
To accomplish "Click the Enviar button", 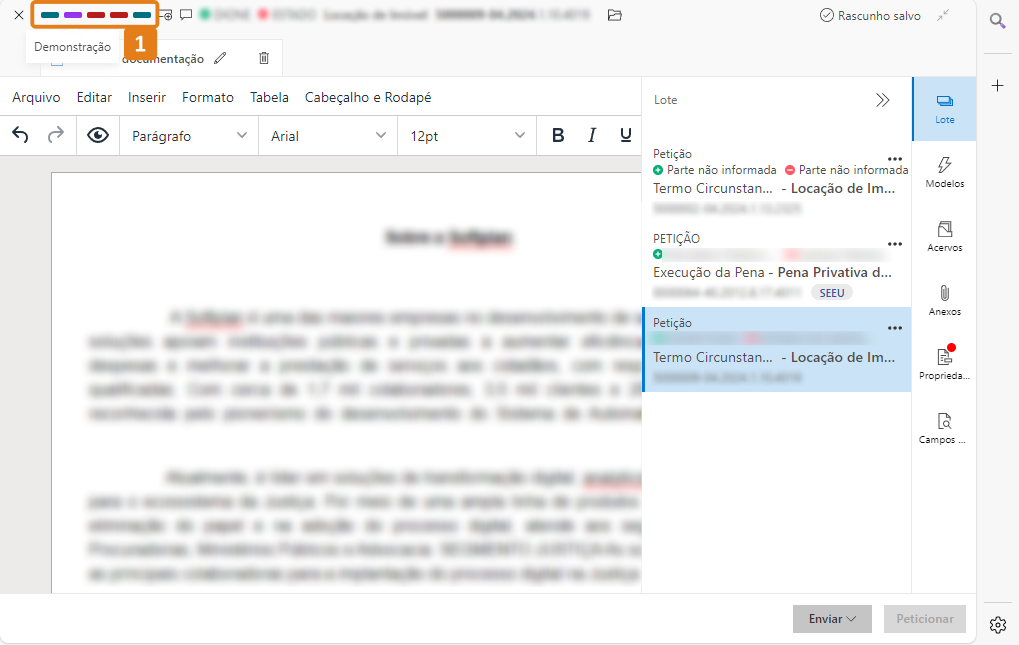I will point(832,619).
